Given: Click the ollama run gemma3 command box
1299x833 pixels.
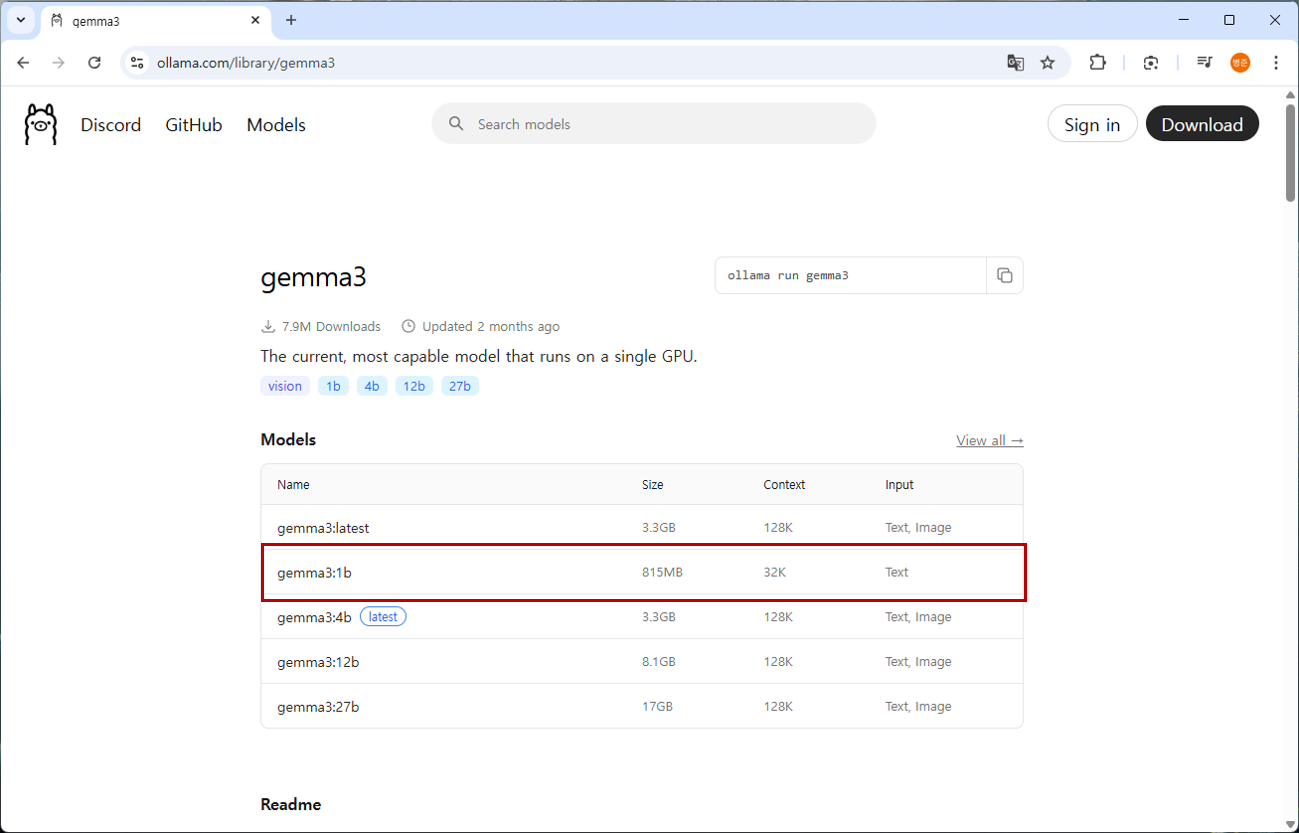Looking at the screenshot, I should click(x=851, y=275).
